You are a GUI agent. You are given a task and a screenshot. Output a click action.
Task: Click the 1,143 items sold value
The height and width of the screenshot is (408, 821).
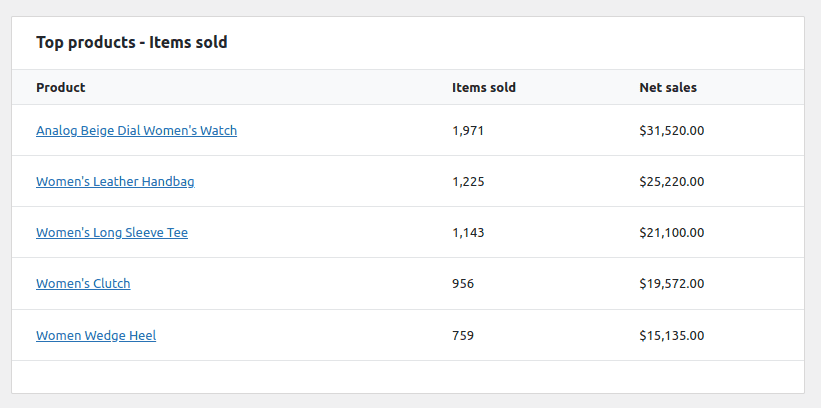468,233
